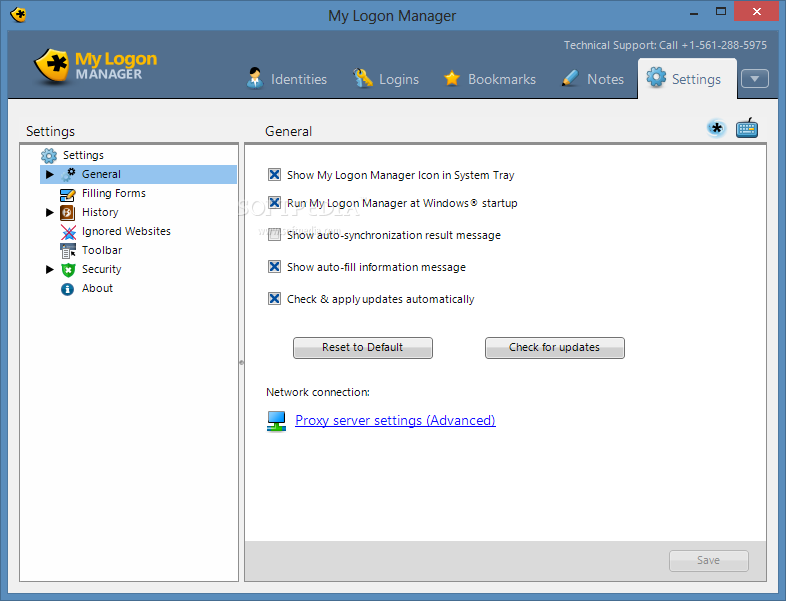Click Check for updates button
786x601 pixels.
pyautogui.click(x=555, y=347)
